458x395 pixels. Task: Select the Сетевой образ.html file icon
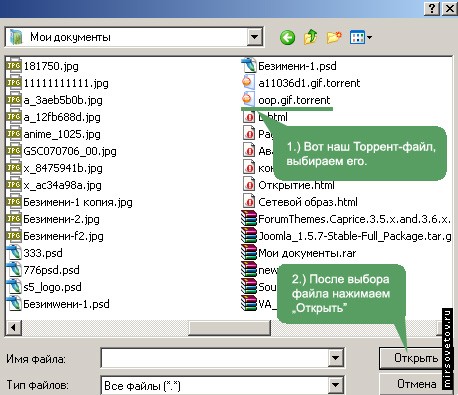[x=249, y=202]
